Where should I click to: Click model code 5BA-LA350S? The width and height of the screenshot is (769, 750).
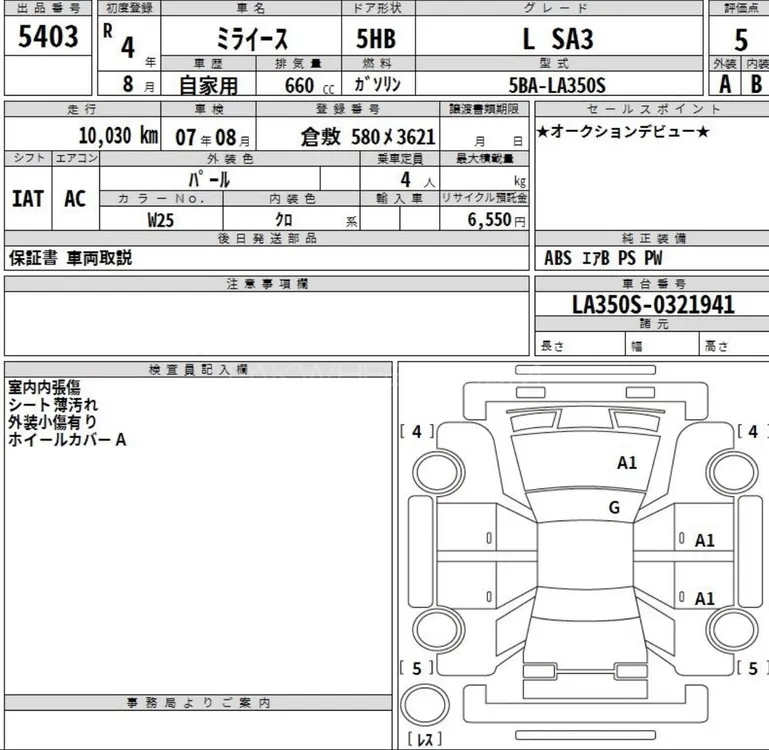pos(557,86)
